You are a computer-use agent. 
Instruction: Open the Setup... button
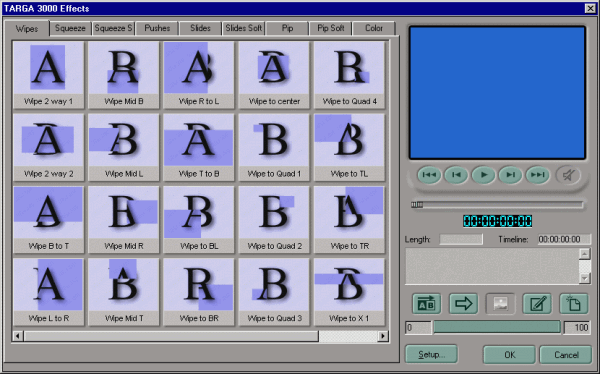tap(431, 354)
